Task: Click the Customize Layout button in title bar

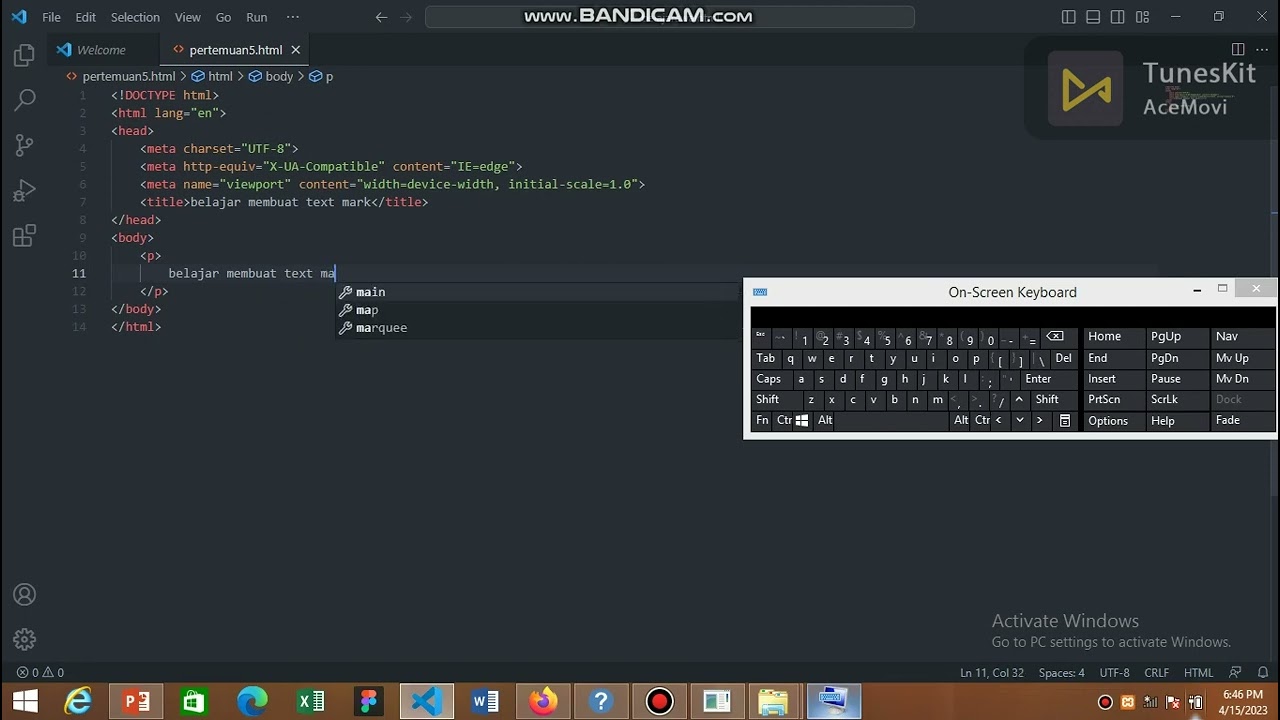Action: point(1142,17)
